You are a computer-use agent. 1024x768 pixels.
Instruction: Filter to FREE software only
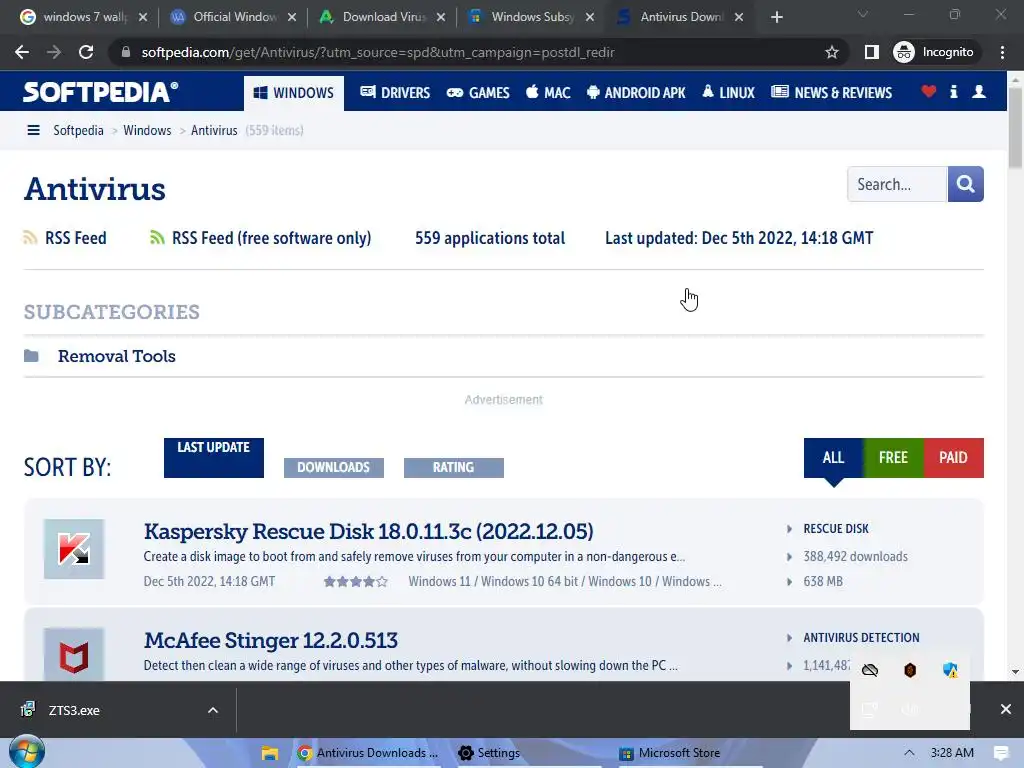pos(893,458)
